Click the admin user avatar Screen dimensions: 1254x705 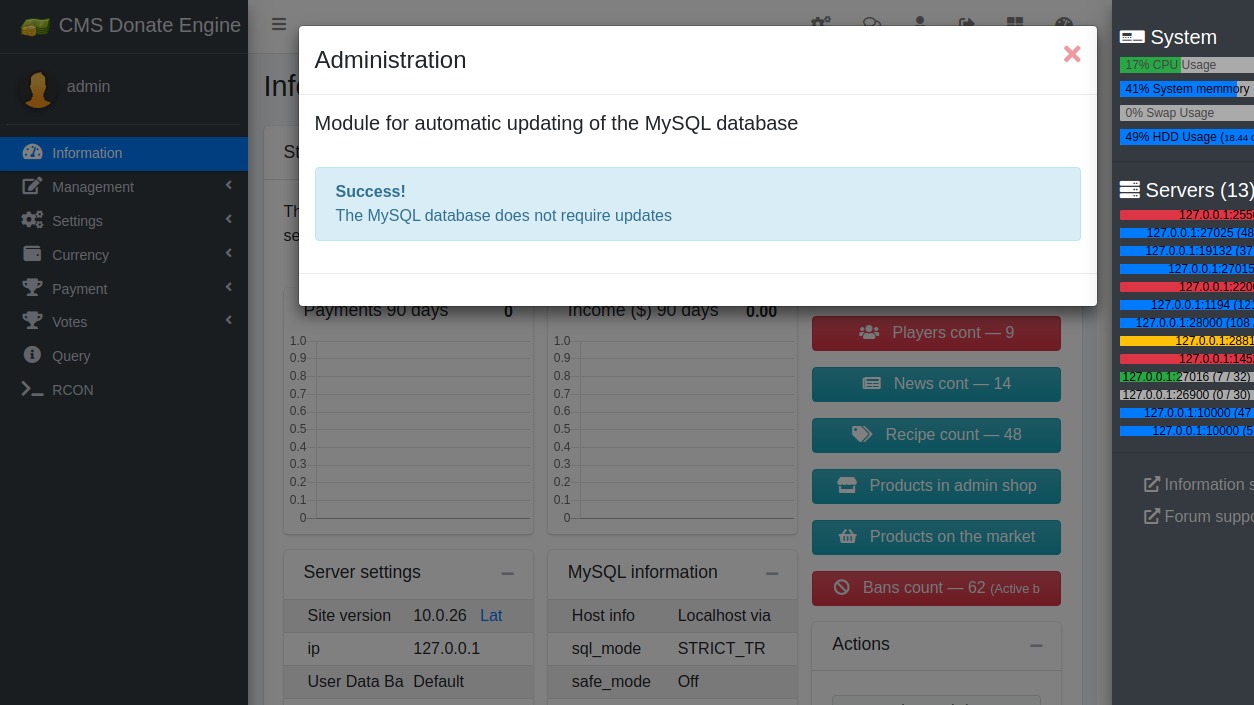click(38, 89)
